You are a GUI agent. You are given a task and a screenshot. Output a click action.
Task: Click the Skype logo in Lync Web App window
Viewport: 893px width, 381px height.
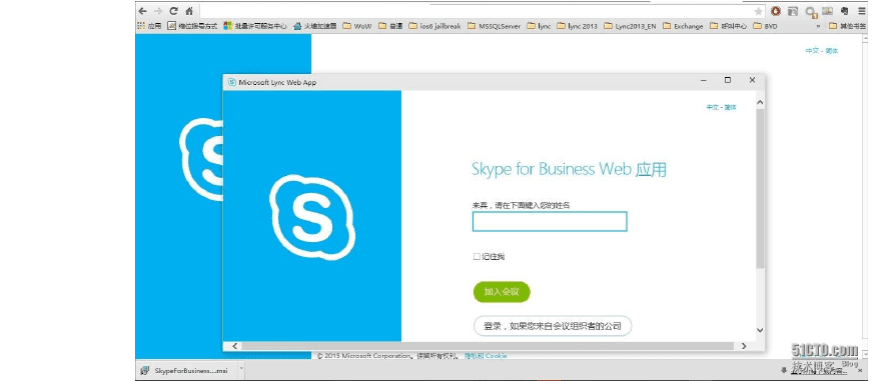click(x=312, y=217)
